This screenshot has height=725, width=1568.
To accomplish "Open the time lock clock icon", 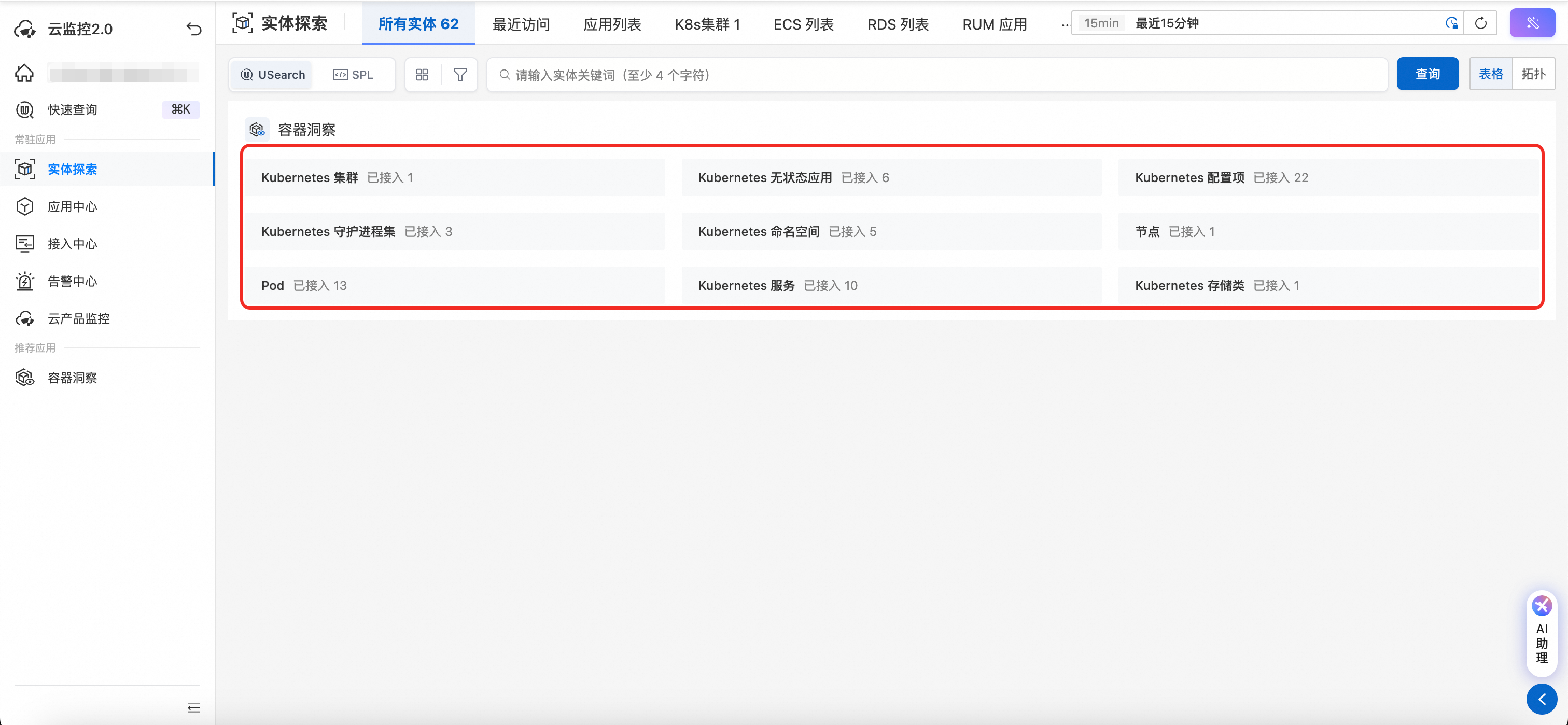I will click(1451, 23).
